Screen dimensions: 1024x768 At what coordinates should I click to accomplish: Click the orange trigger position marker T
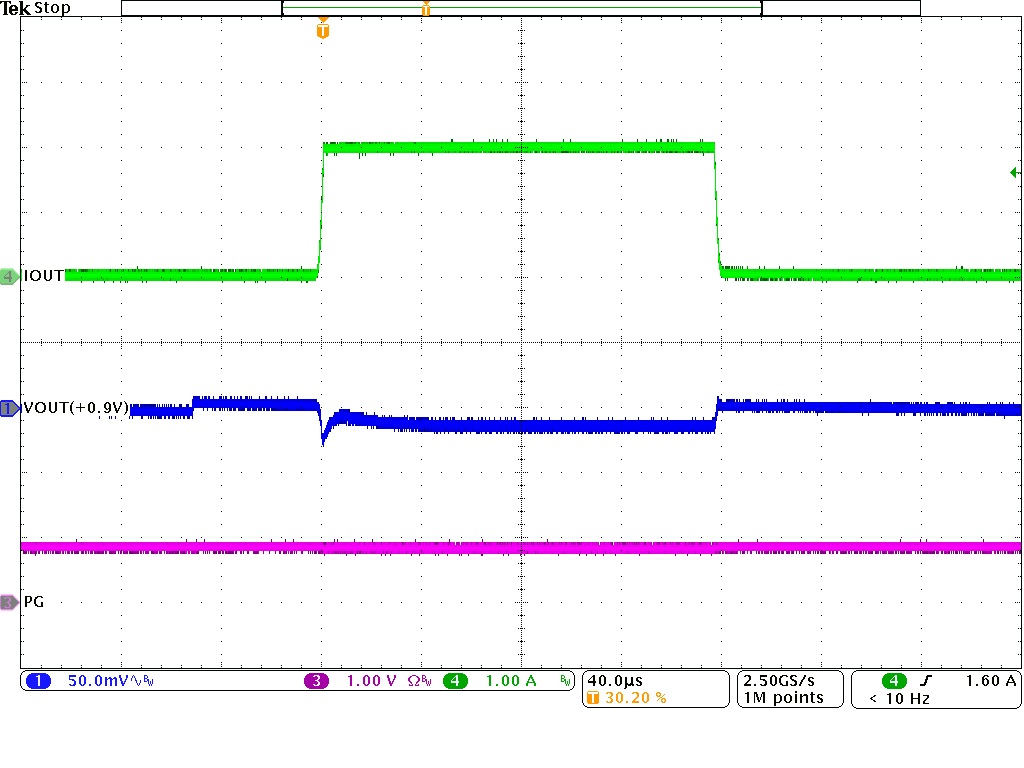point(321,30)
